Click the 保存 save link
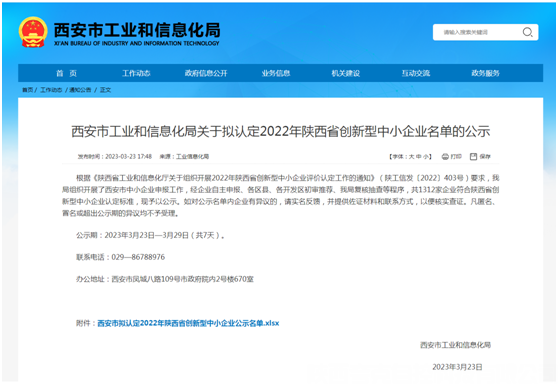Image resolution: width=558 pixels, height=384 pixels. (484, 157)
